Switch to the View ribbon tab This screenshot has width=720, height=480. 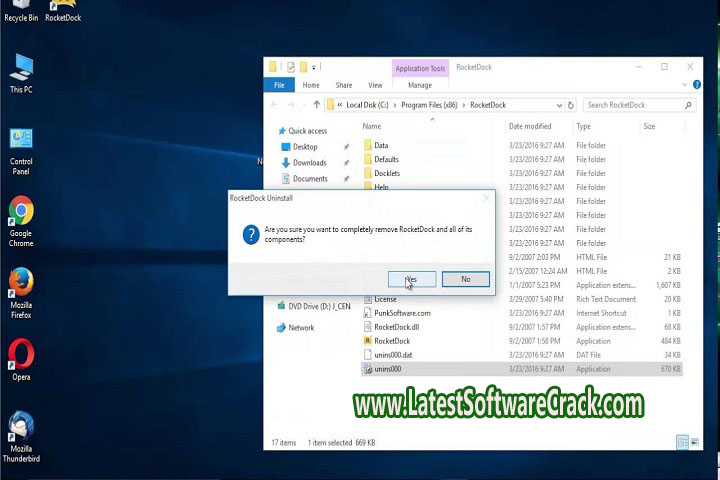coord(375,85)
